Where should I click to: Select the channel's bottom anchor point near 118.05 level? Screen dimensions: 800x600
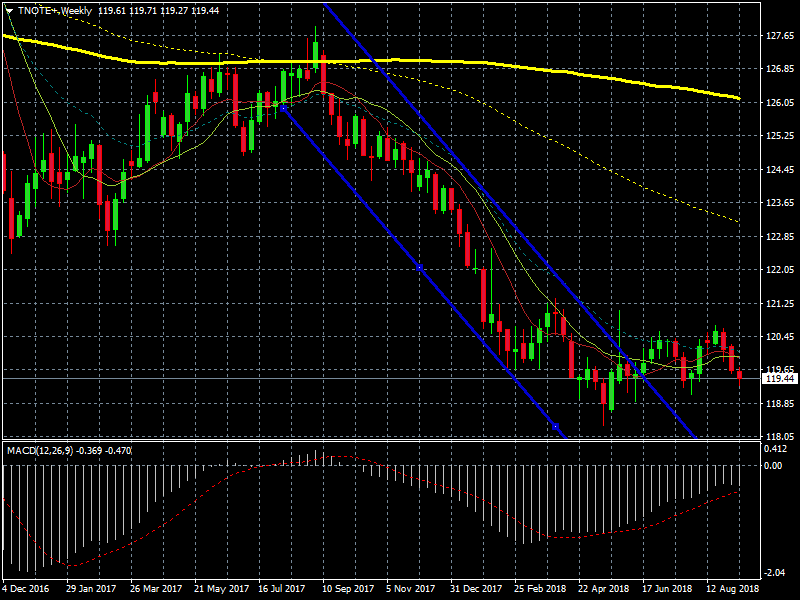tap(555, 427)
